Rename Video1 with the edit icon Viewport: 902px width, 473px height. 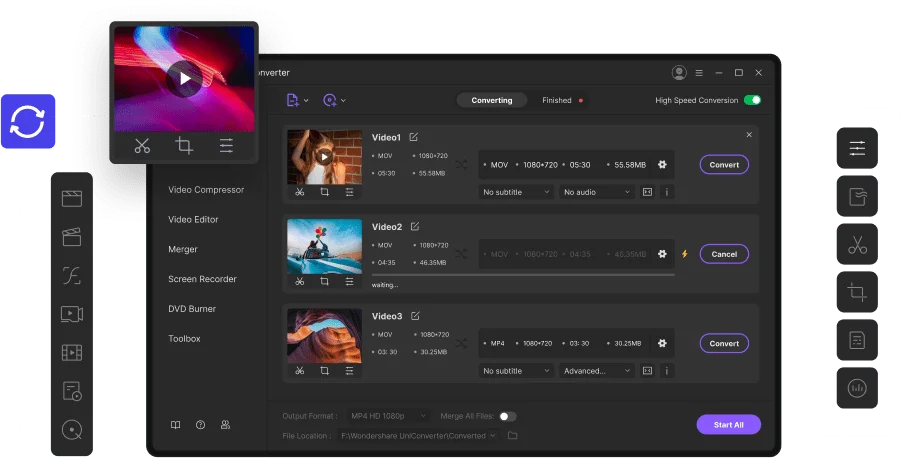(x=414, y=137)
